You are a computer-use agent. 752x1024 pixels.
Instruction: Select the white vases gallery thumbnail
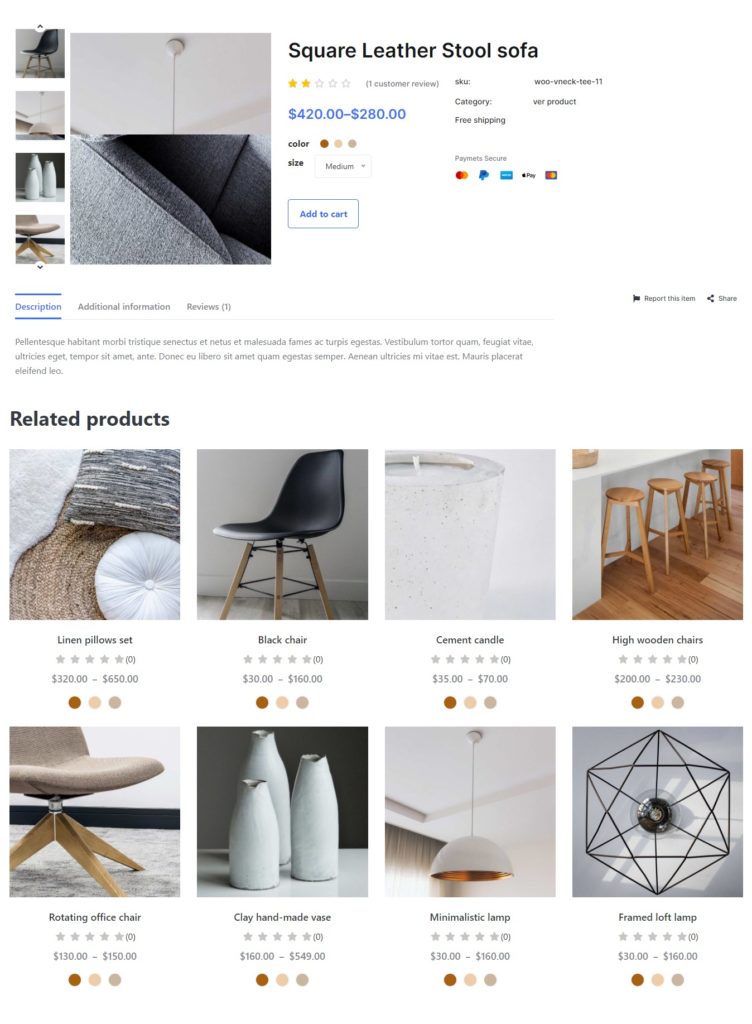click(x=40, y=177)
